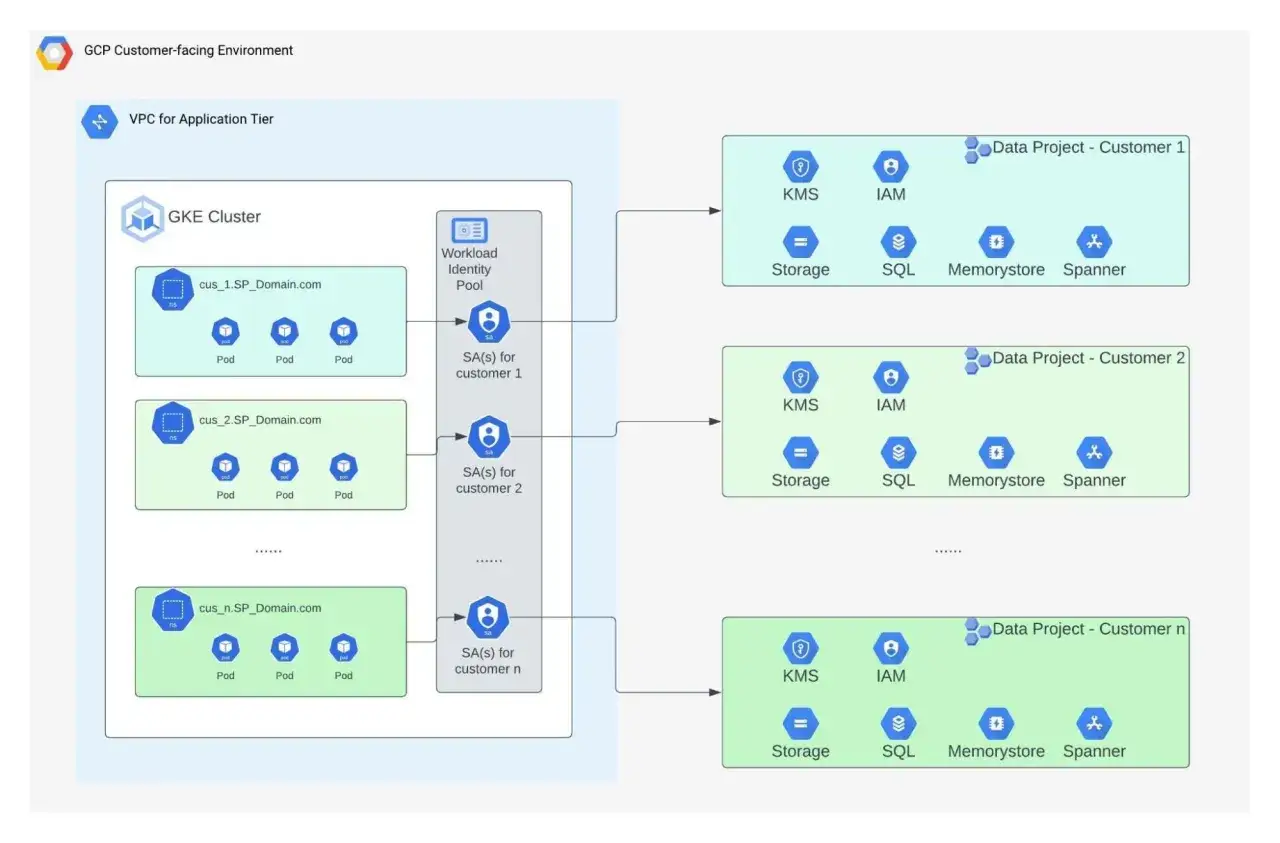Click the Data Project - Customer 2 title
The image size is (1280, 843).
tap(1088, 358)
